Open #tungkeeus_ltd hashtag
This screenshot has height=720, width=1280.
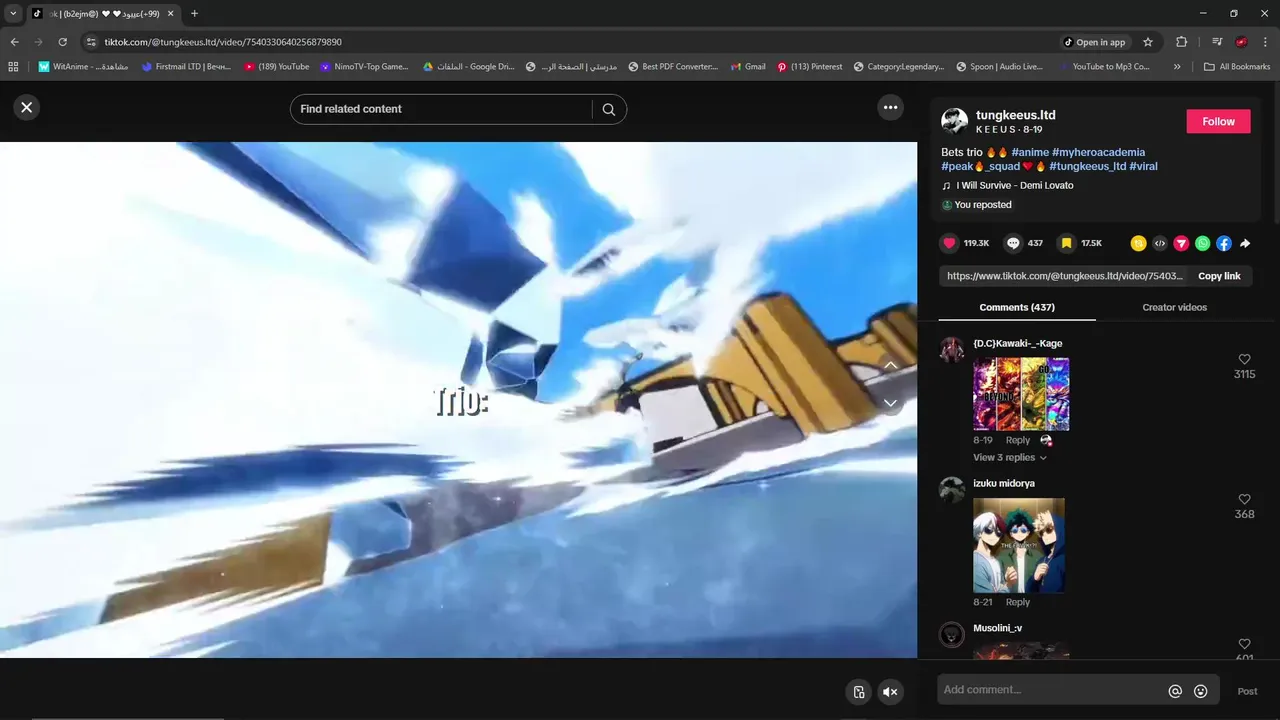tap(1087, 166)
